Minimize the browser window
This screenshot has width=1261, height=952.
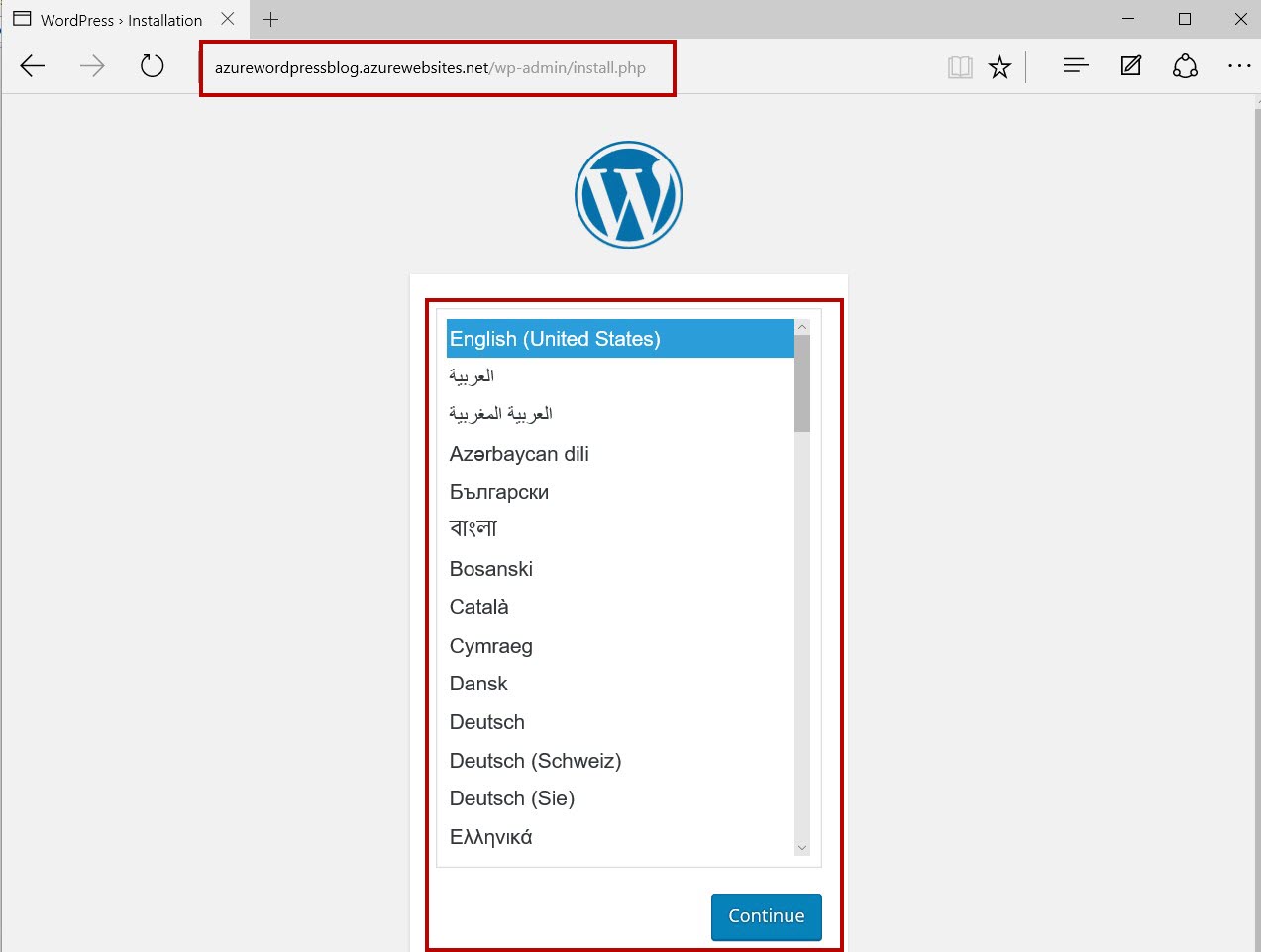(1128, 19)
